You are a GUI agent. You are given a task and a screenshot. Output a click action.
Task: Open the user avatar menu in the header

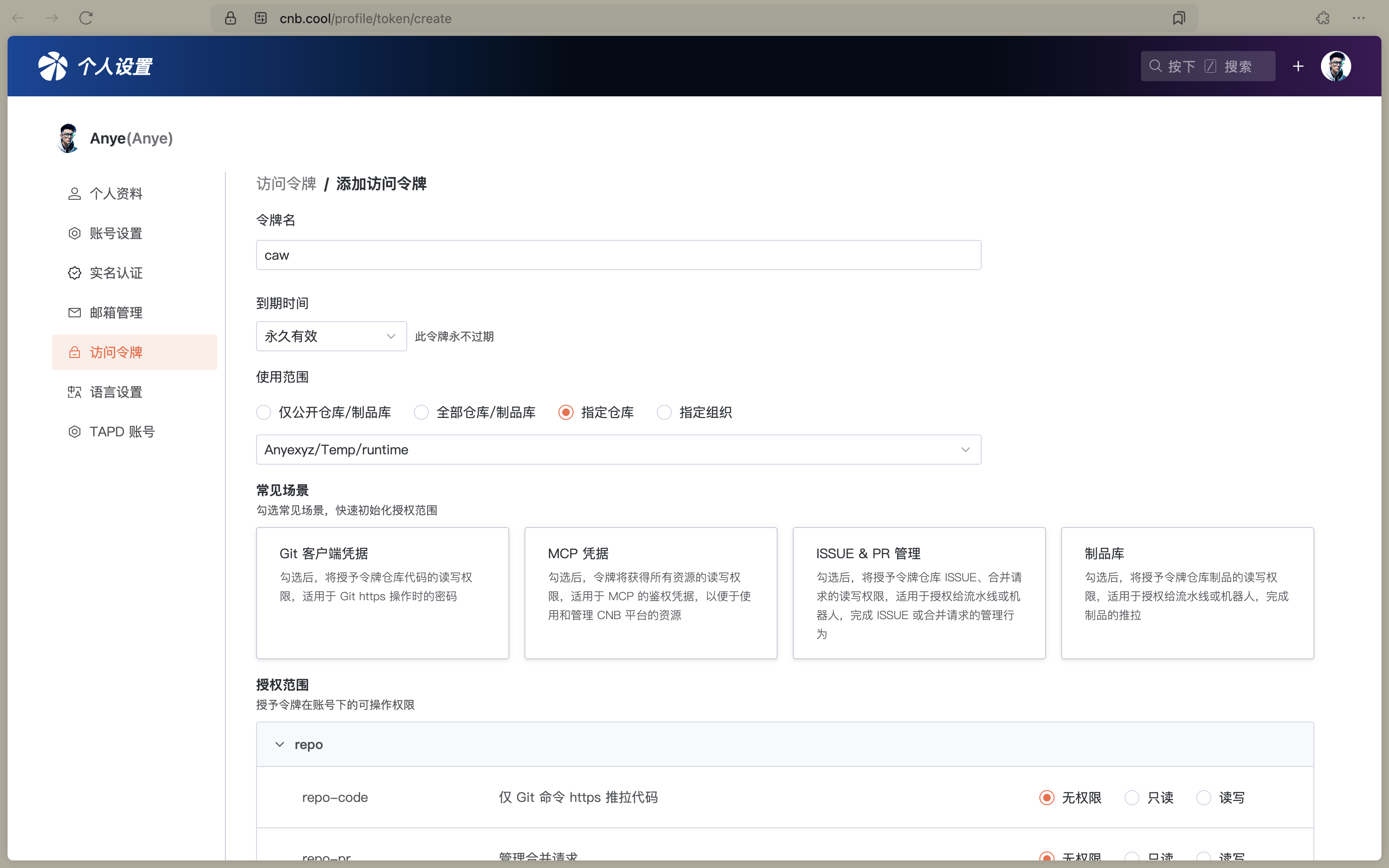point(1336,66)
